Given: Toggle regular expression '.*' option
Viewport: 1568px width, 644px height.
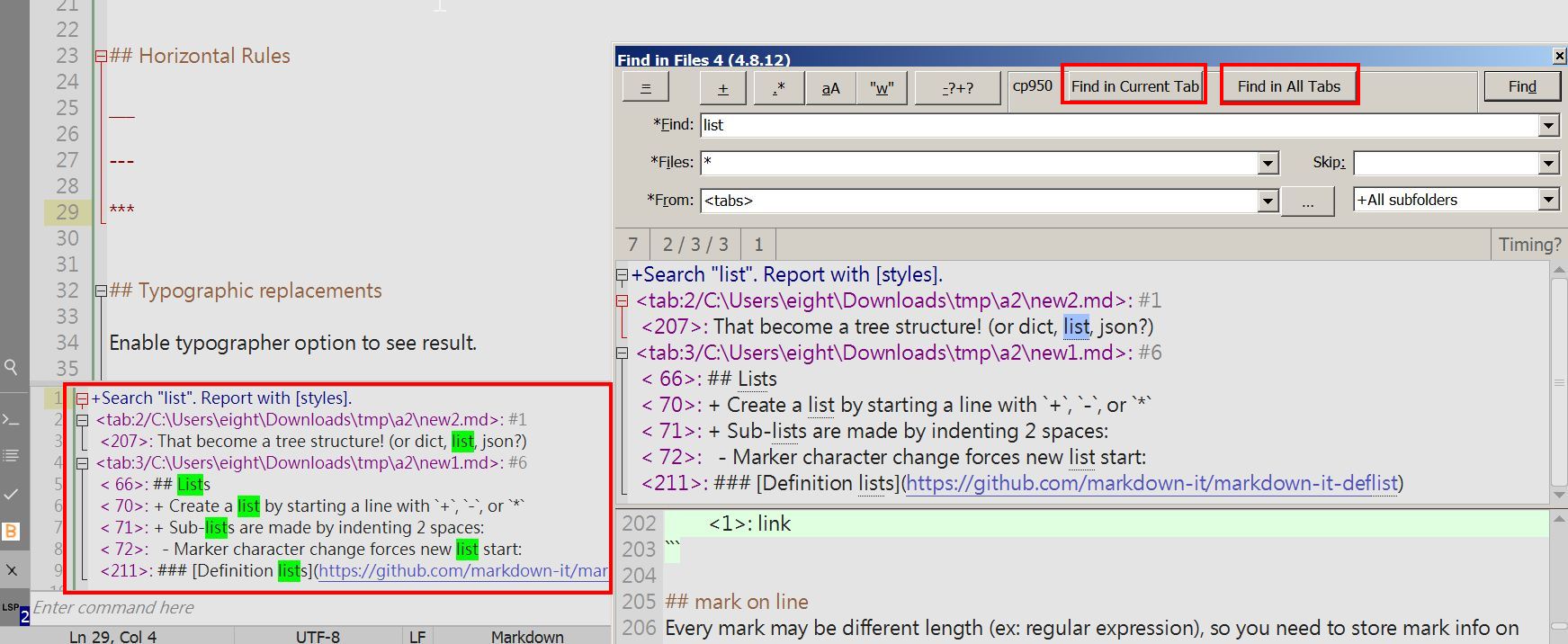Looking at the screenshot, I should (x=778, y=87).
